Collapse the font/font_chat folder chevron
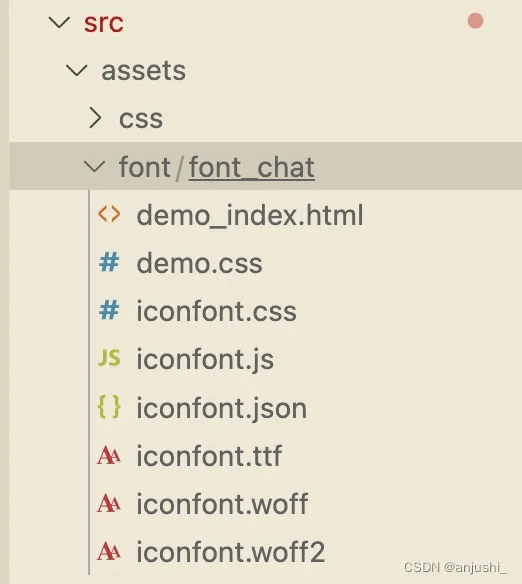Screen dimensions: 522x584 pos(95,166)
